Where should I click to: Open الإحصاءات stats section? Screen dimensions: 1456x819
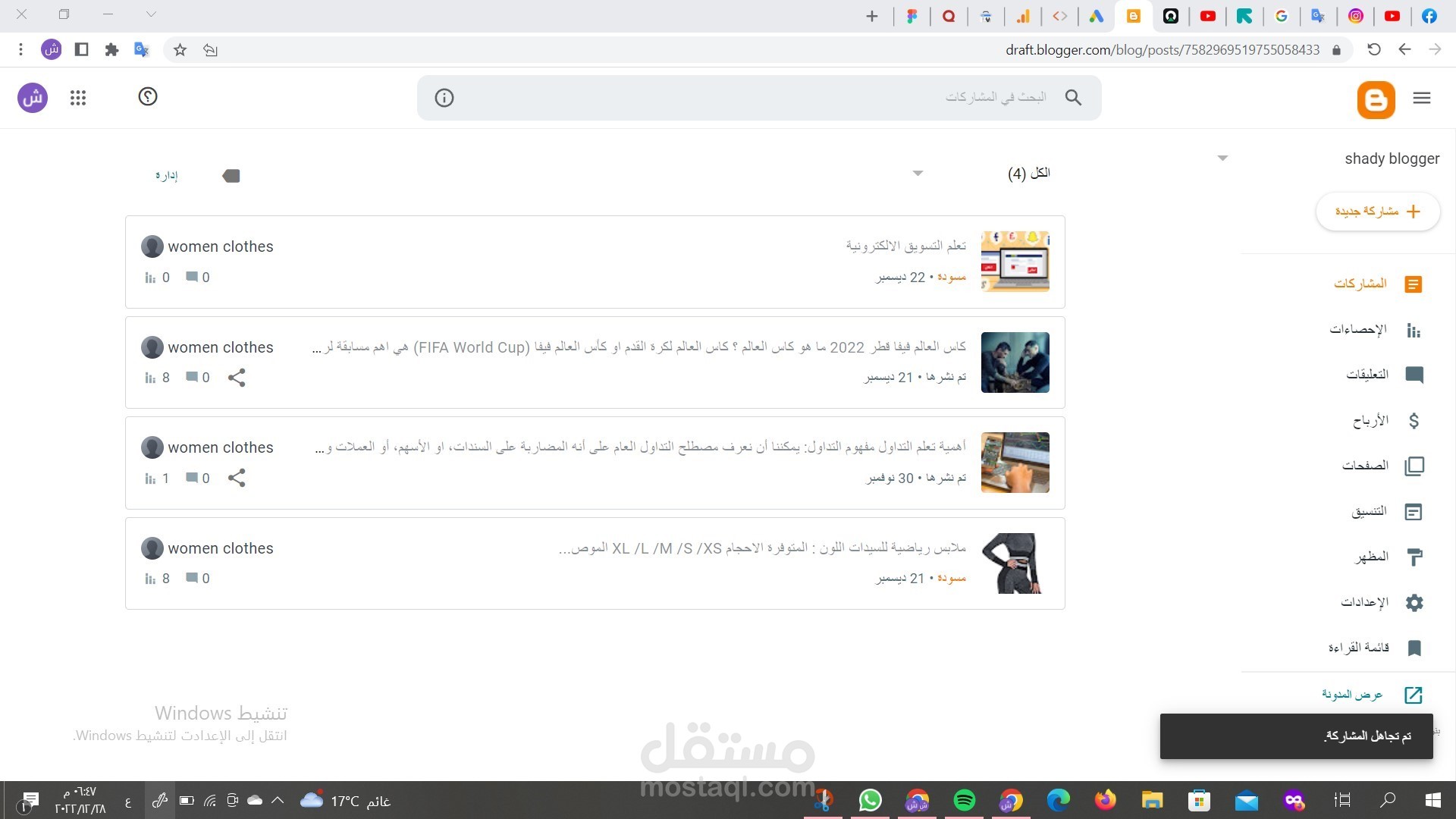pos(1376,329)
